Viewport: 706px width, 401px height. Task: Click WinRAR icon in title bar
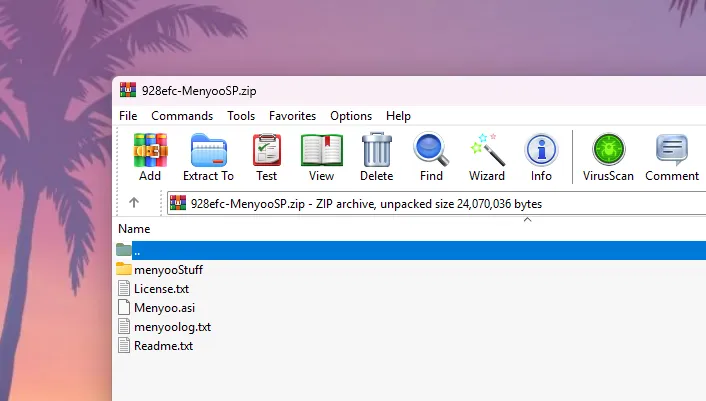pos(128,90)
